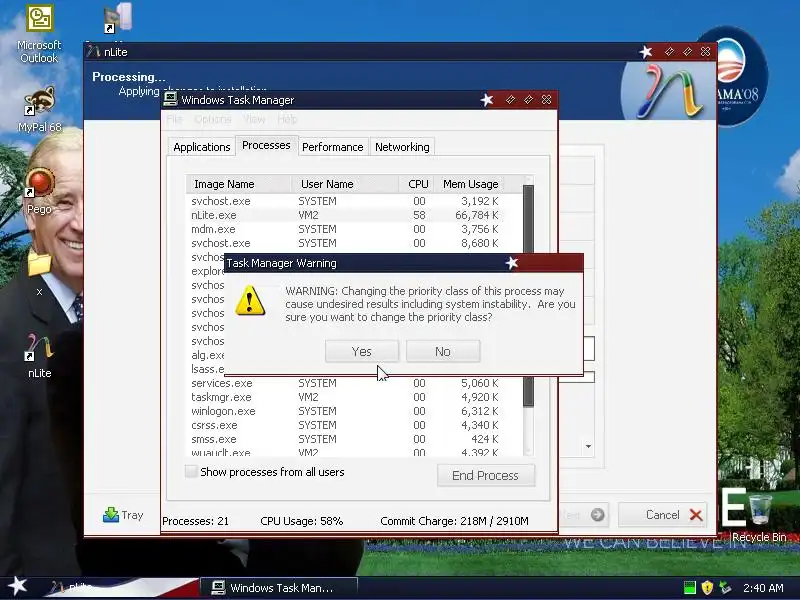Click the End Process button

coord(486,475)
